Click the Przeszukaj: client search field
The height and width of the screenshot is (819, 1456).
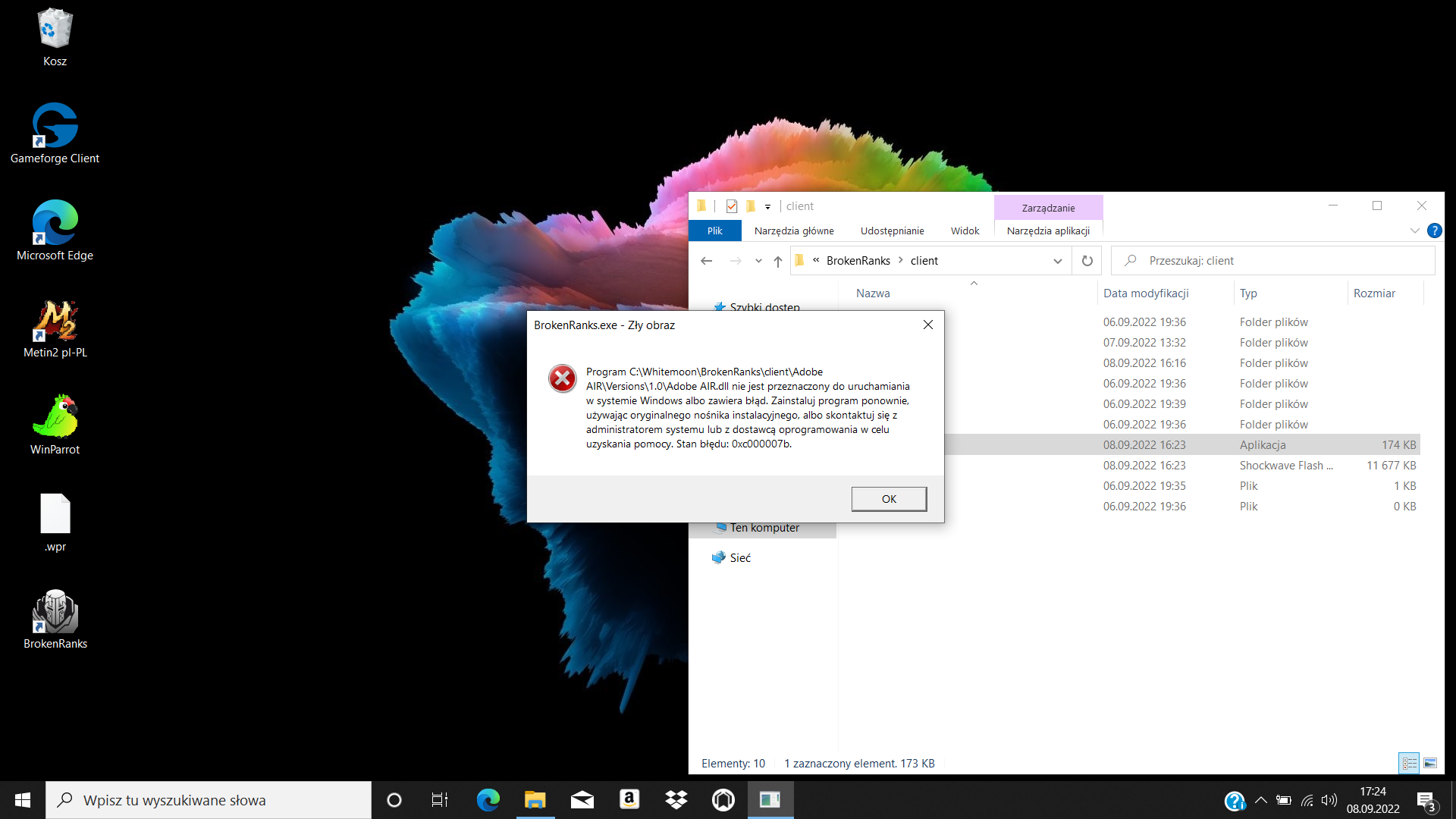pos(1273,261)
